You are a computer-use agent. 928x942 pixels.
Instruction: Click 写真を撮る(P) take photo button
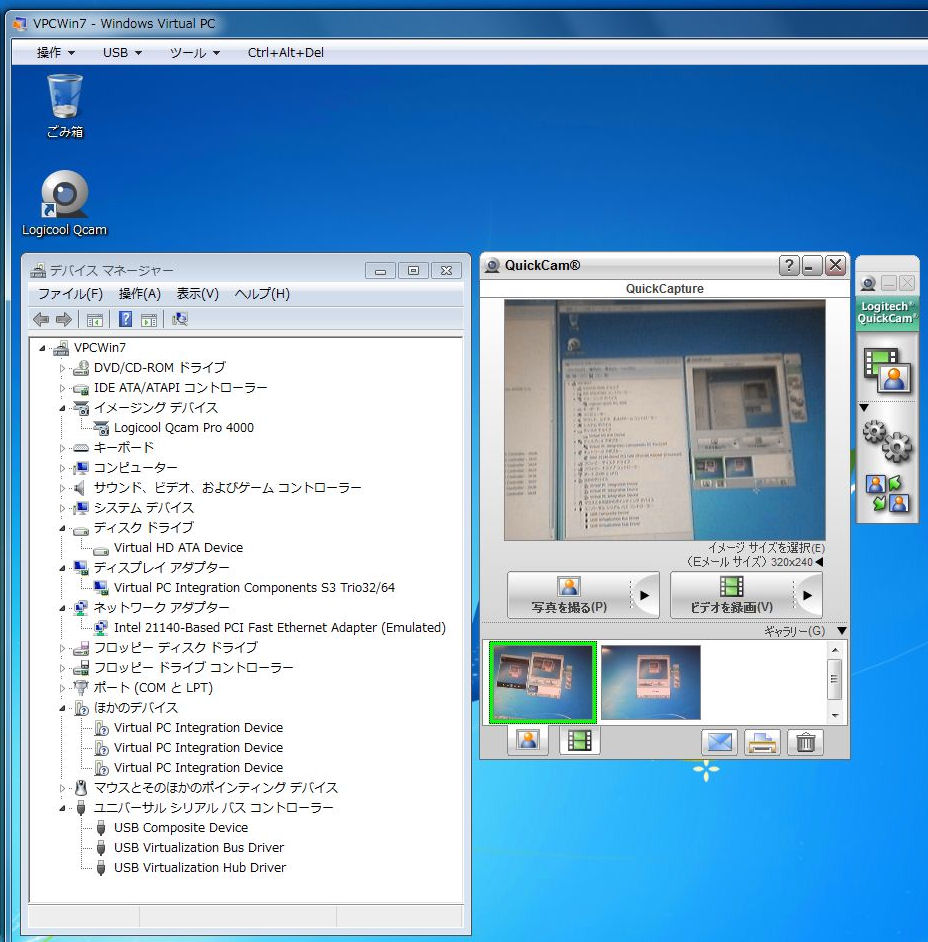pos(569,595)
